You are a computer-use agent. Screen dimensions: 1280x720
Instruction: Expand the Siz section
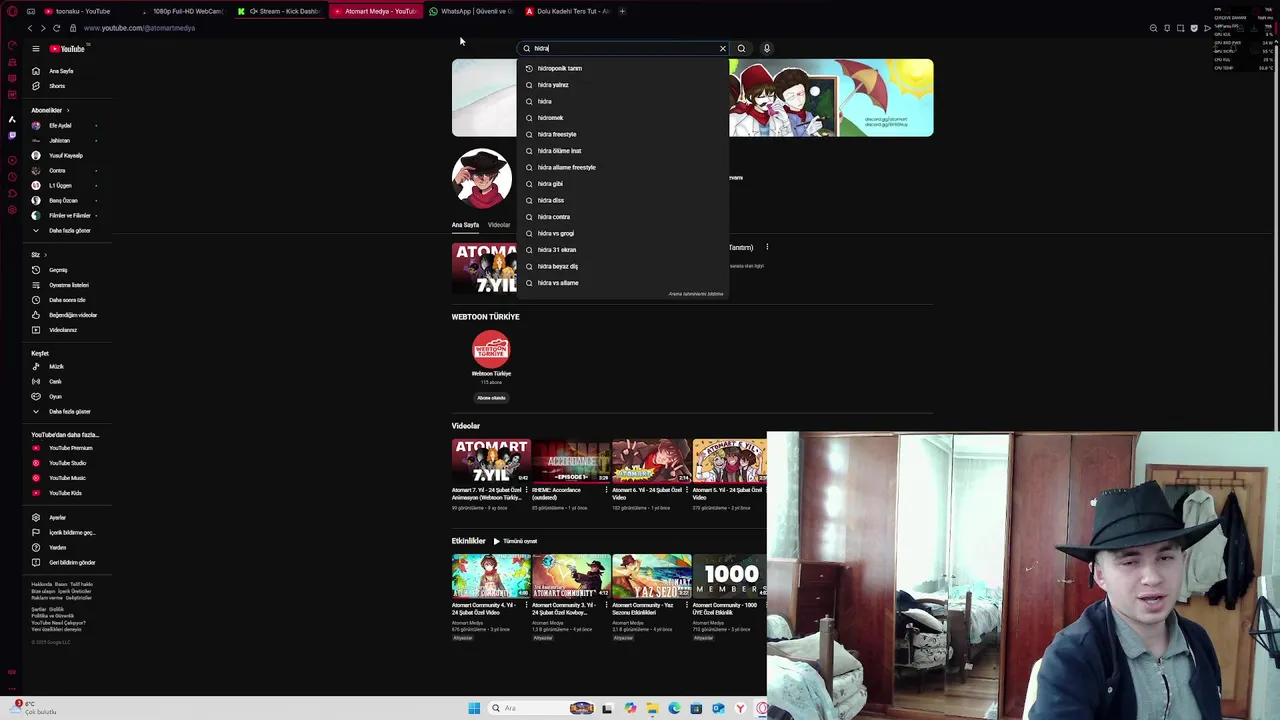coord(38,255)
